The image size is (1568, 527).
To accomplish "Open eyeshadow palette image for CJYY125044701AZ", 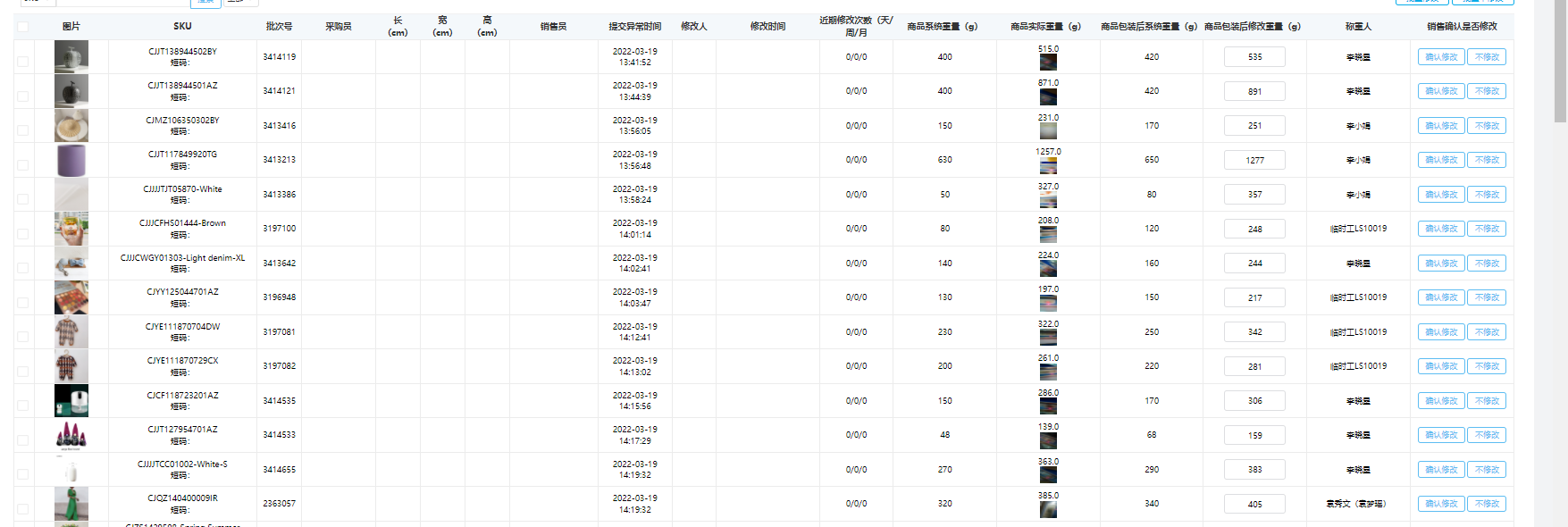I will [71, 297].
